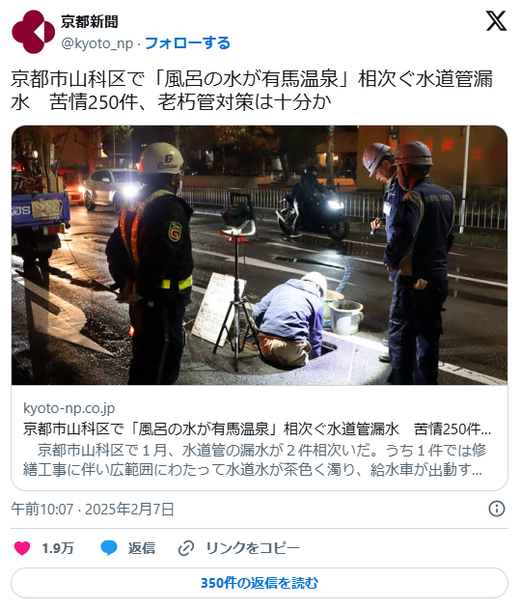Like the post via heart icon
The width and height of the screenshot is (520, 608).
(x=22, y=548)
